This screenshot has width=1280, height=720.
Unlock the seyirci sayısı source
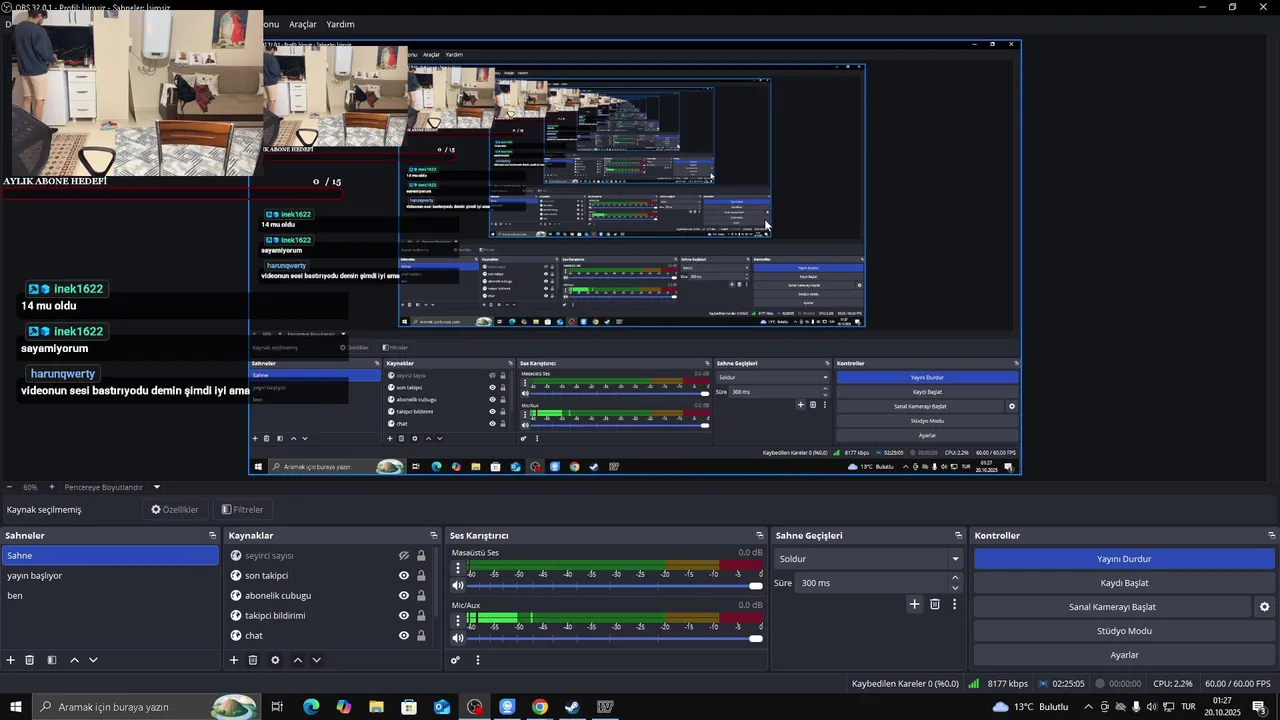point(421,556)
